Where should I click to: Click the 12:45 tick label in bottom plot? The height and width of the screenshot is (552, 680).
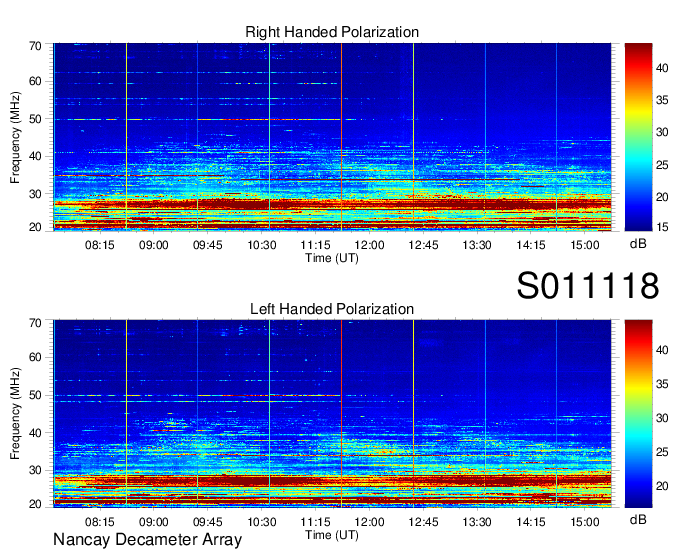click(423, 522)
